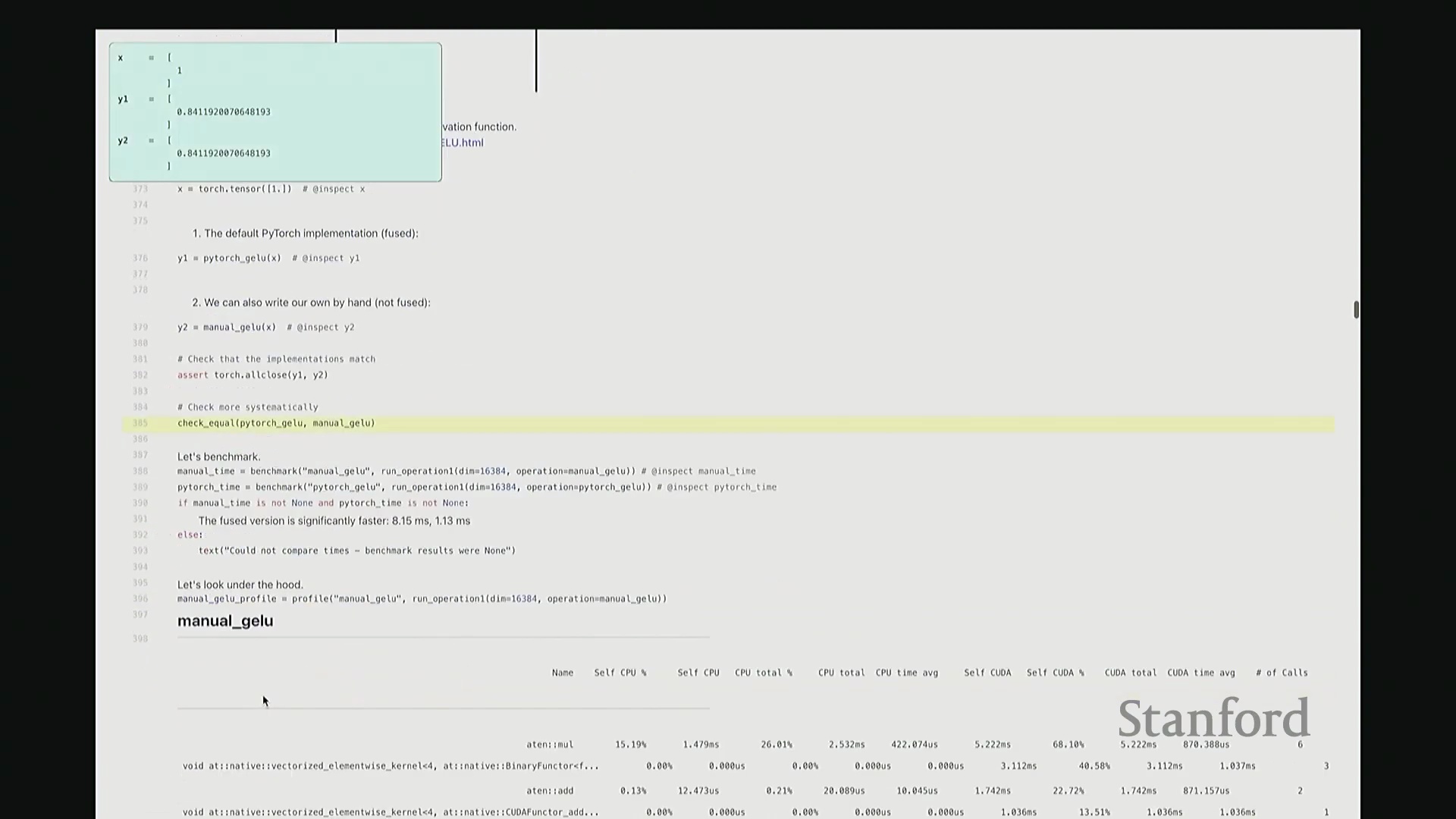Viewport: 1456px width, 819px height.
Task: Click the x variable in the inspect popup
Action: [x=121, y=58]
